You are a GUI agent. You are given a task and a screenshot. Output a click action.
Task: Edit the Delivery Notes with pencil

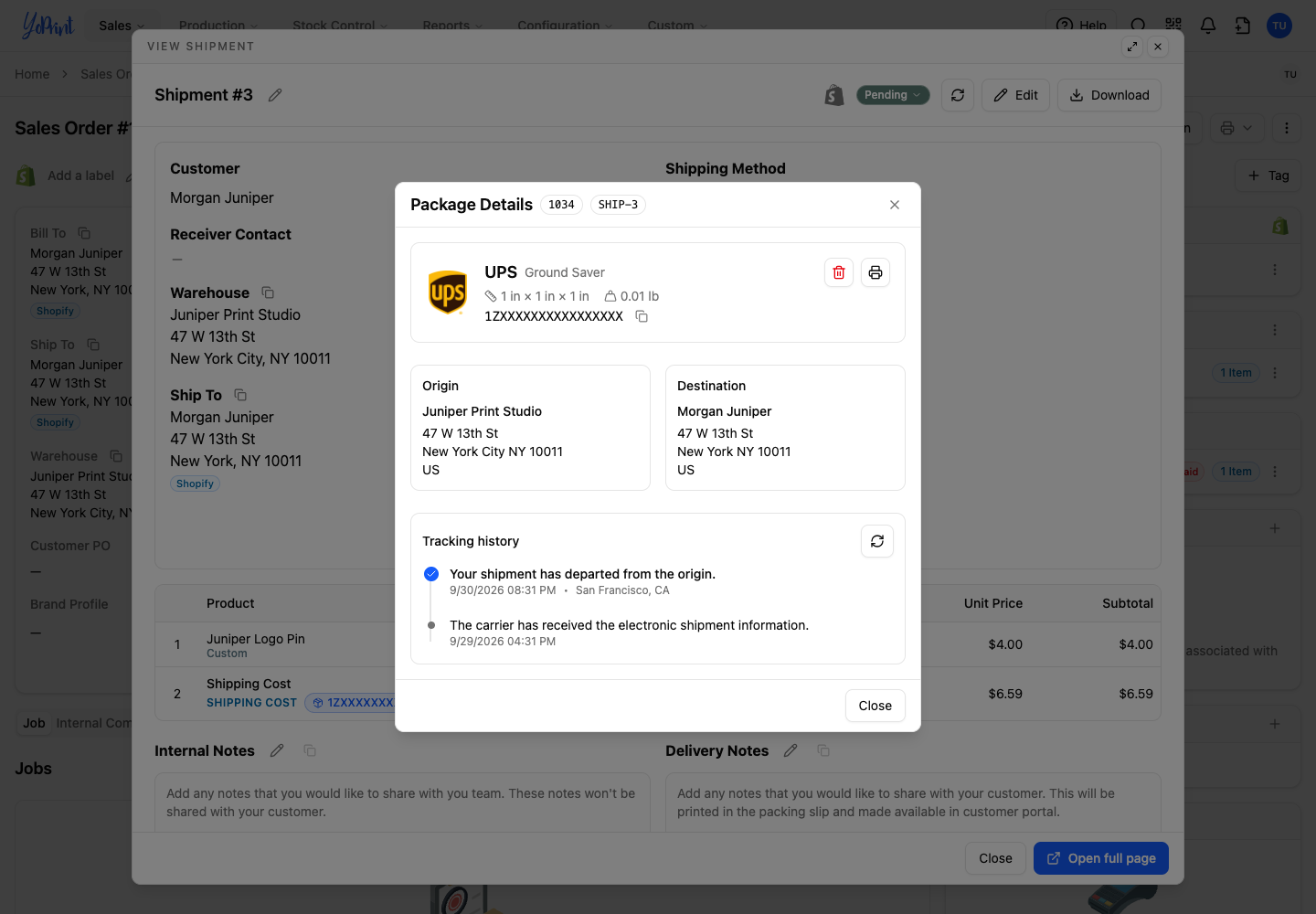coord(791,750)
